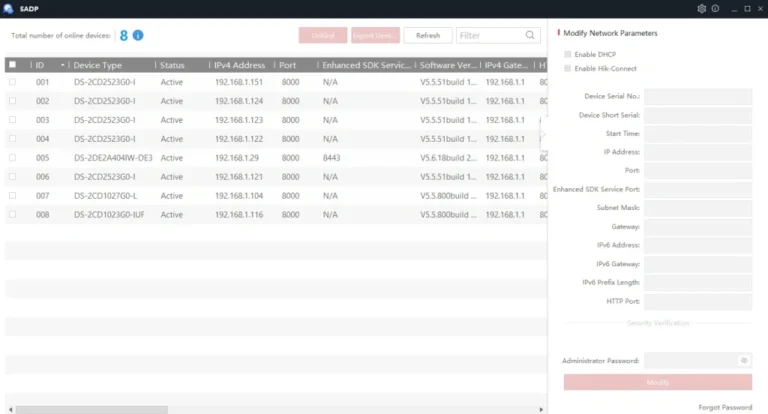This screenshot has height=414, width=768.
Task: Click the Subnet Mask input field
Action: pos(697,208)
